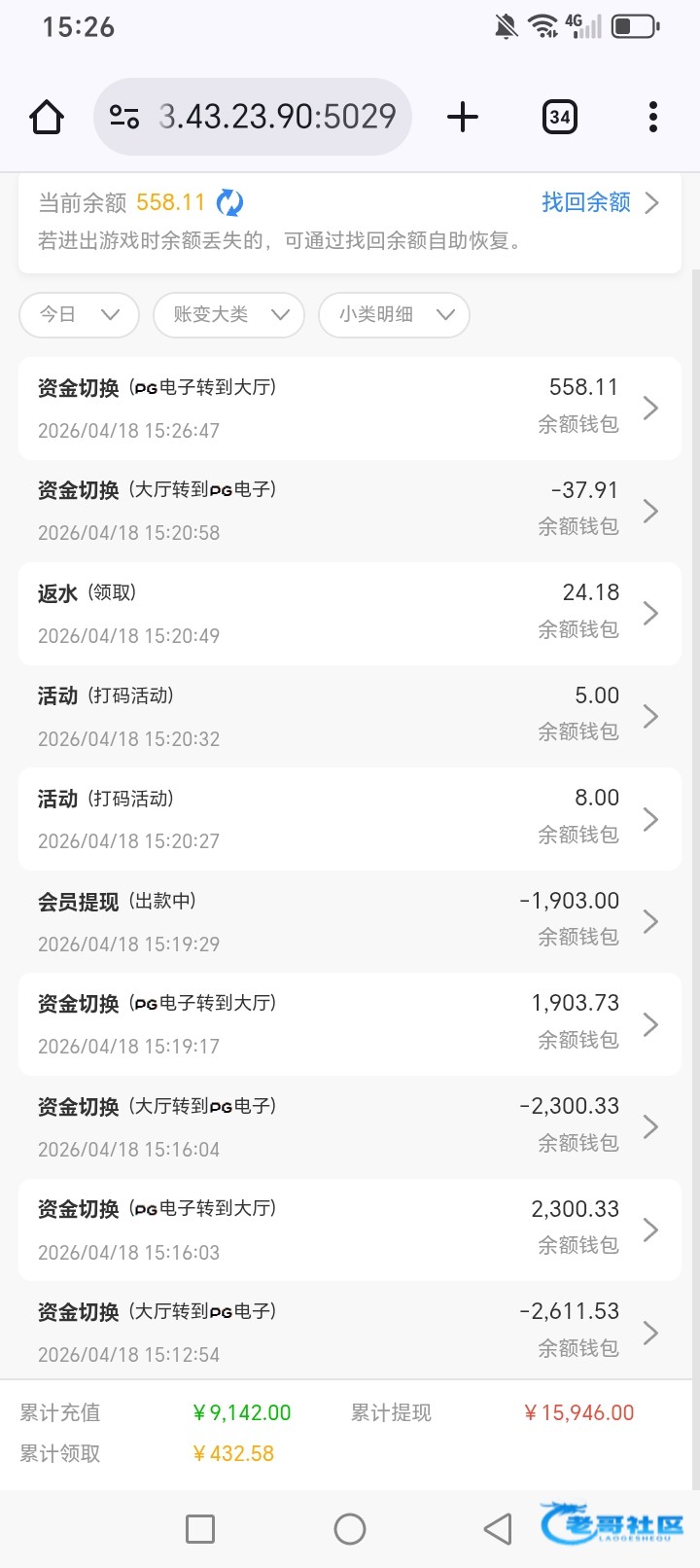Open the 返水 24.18 rebate record
The width and height of the screenshot is (700, 1568).
coord(349,613)
